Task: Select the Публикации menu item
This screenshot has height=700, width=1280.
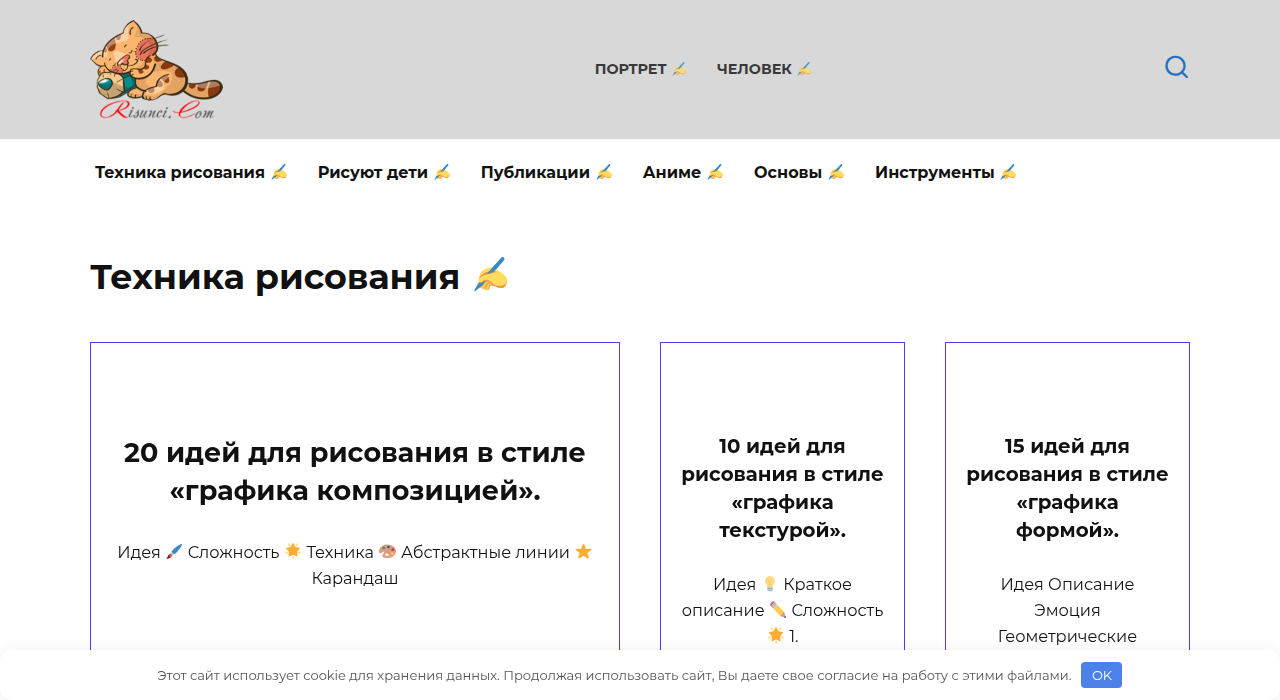Action: click(547, 172)
